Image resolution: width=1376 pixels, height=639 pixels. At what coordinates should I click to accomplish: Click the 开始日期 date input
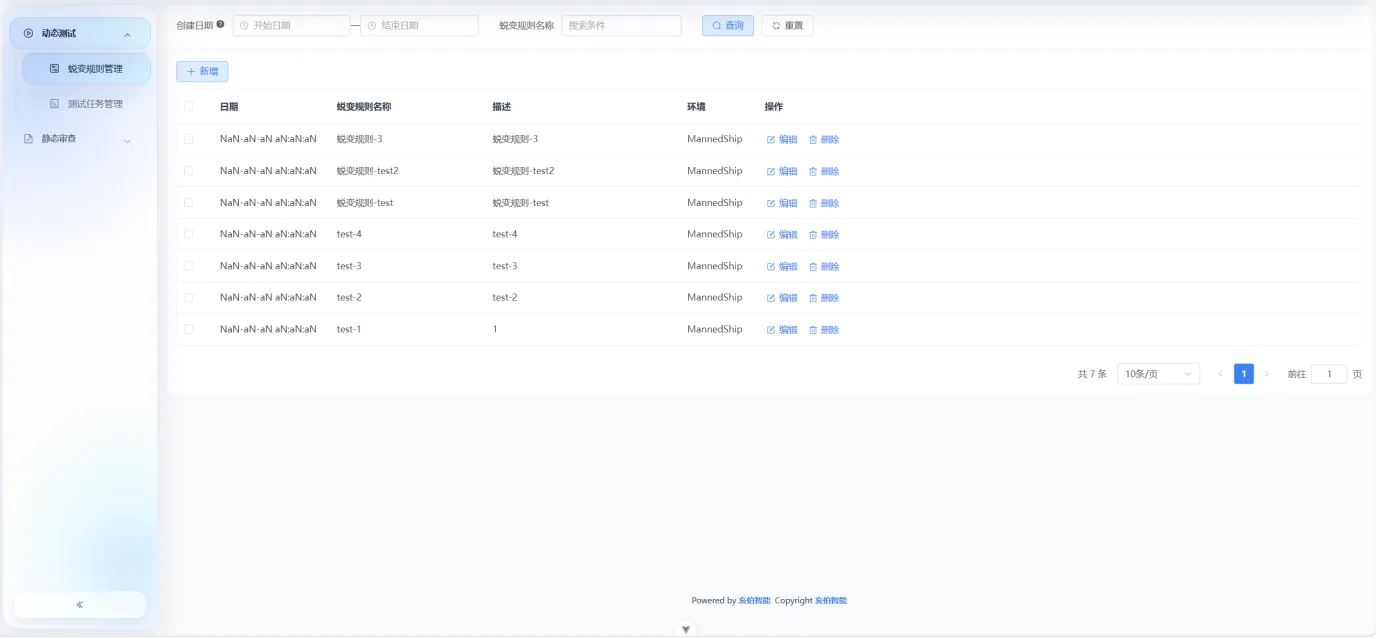291,25
